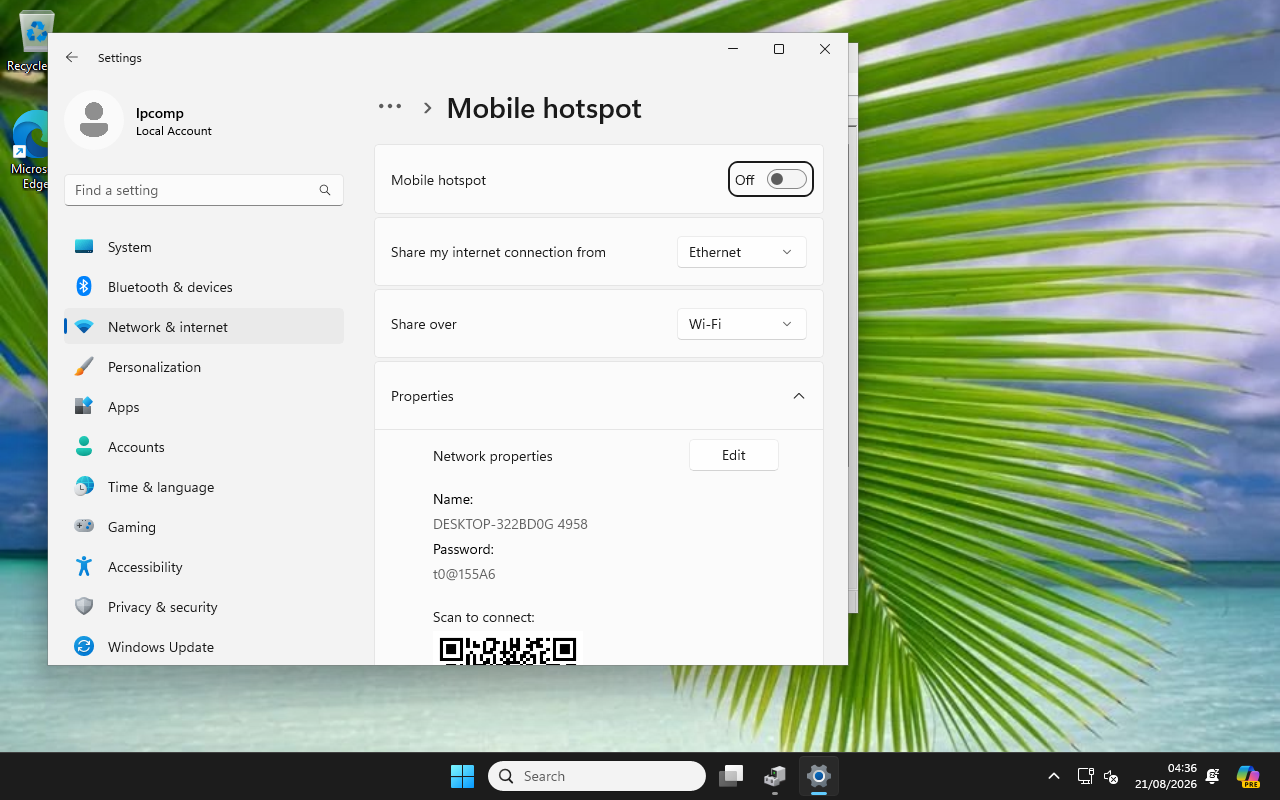
Task: Click the Bluetooth & devices icon
Action: click(84, 287)
